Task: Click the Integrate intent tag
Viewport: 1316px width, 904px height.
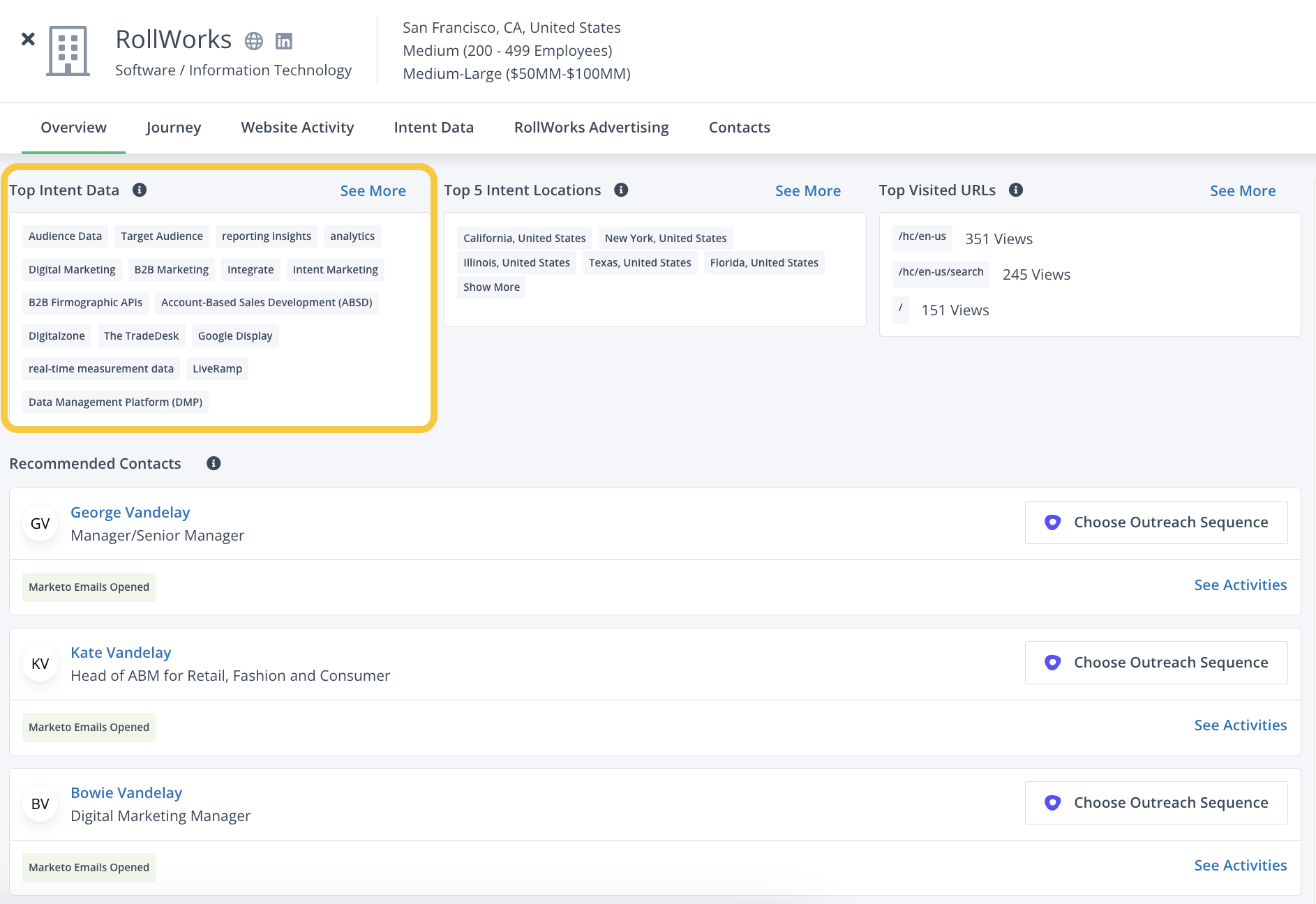Action: click(251, 270)
